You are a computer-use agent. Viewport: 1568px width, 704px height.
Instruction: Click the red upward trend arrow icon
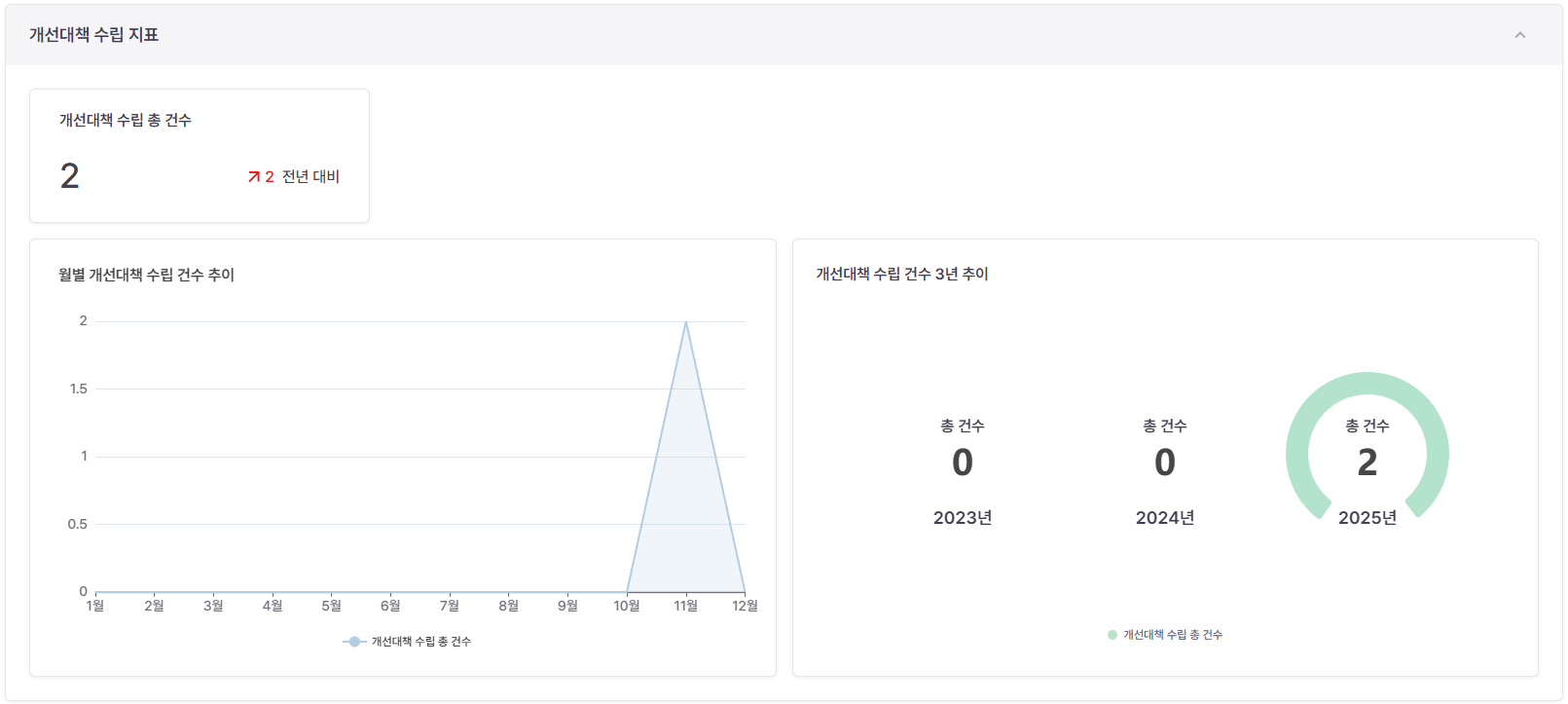(253, 177)
